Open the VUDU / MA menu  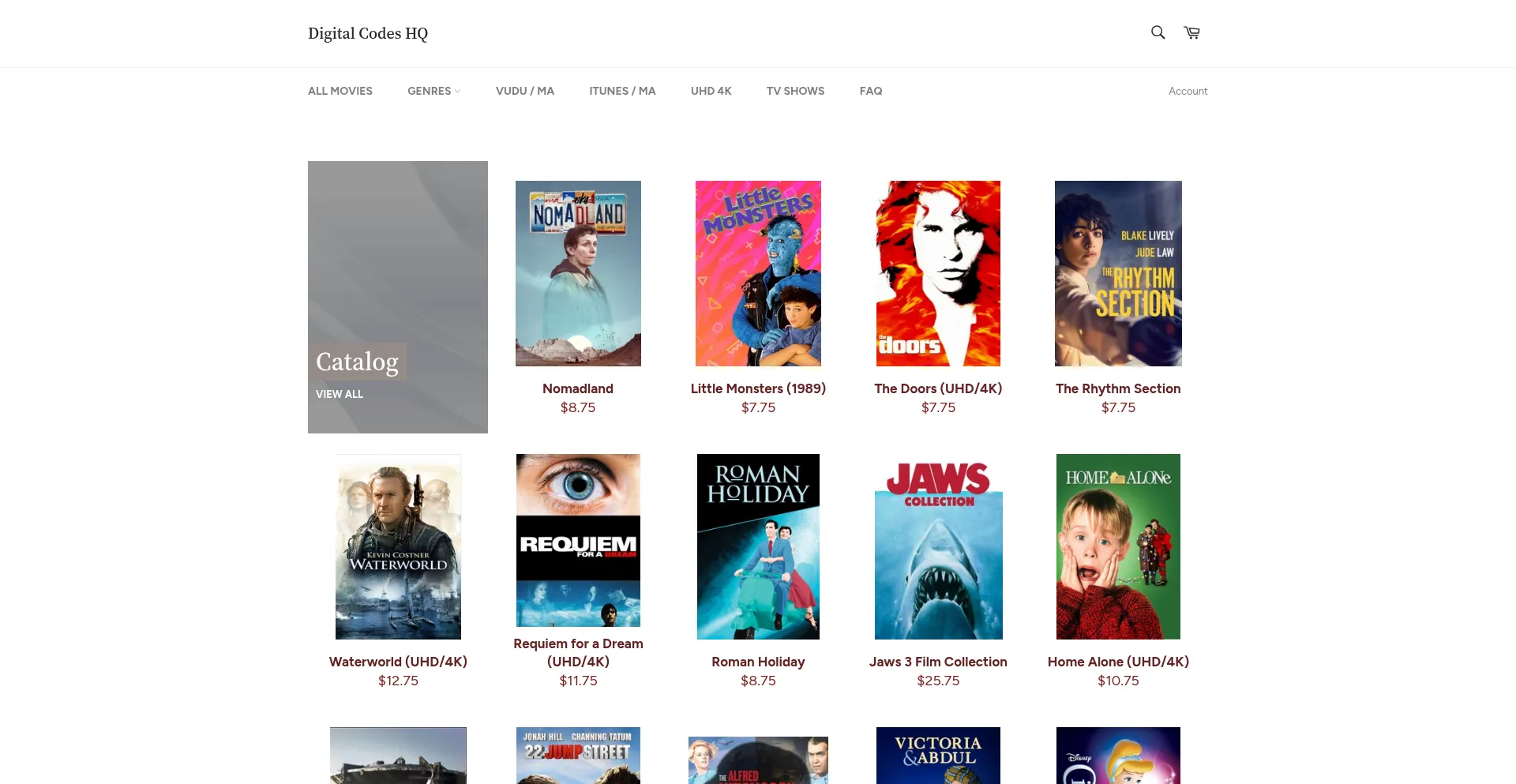click(x=524, y=91)
